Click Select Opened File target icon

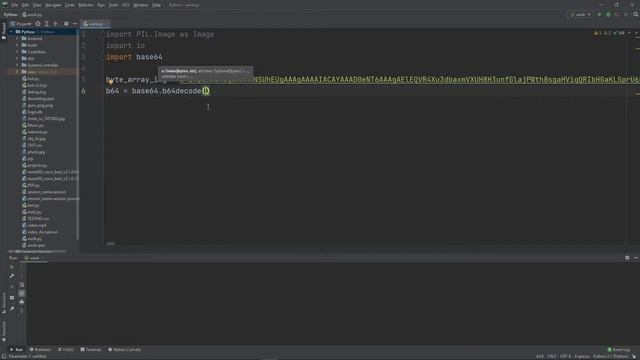38,24
